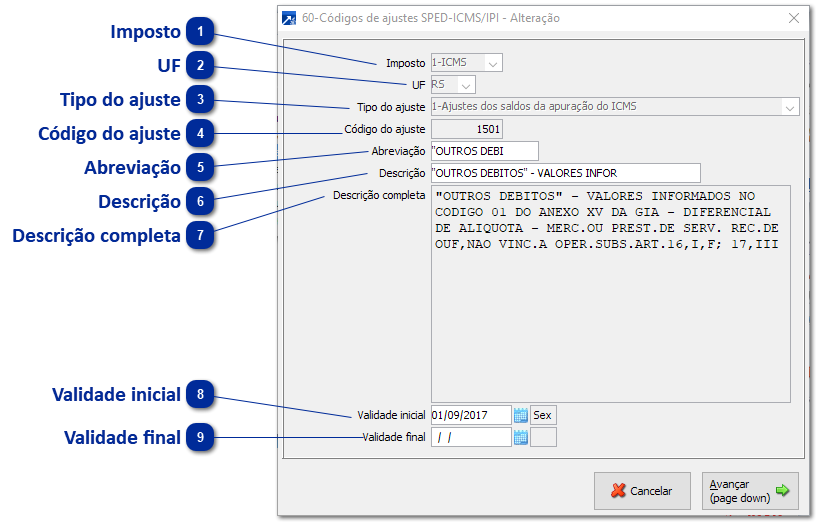Expand the Imposto dropdown showing 1-ICMS

[x=492, y=63]
